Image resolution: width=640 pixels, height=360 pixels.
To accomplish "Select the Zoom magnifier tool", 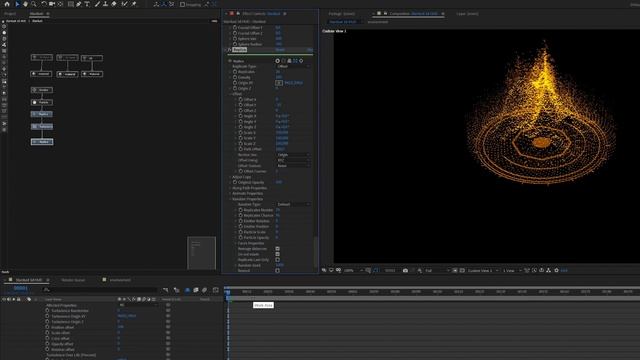I will coord(34,4).
